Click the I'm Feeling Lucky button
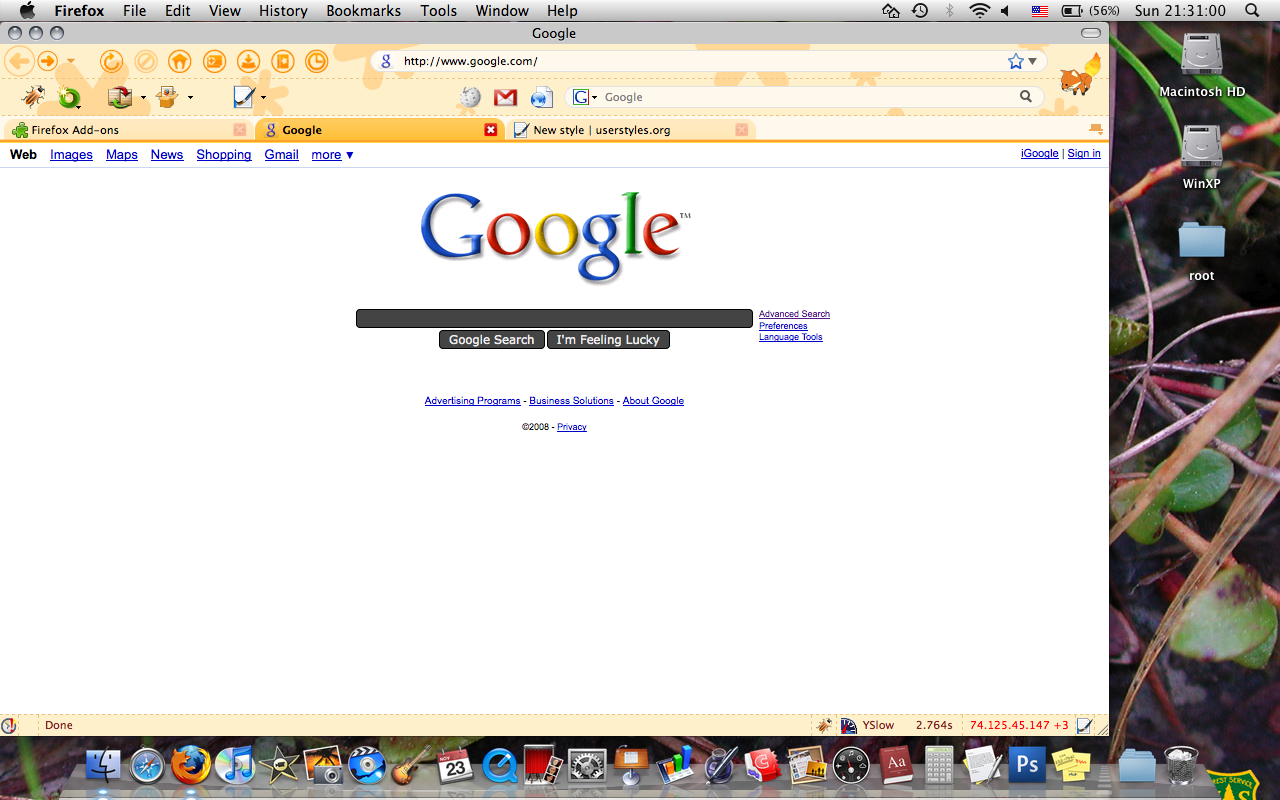This screenshot has height=800, width=1280. pyautogui.click(x=608, y=340)
